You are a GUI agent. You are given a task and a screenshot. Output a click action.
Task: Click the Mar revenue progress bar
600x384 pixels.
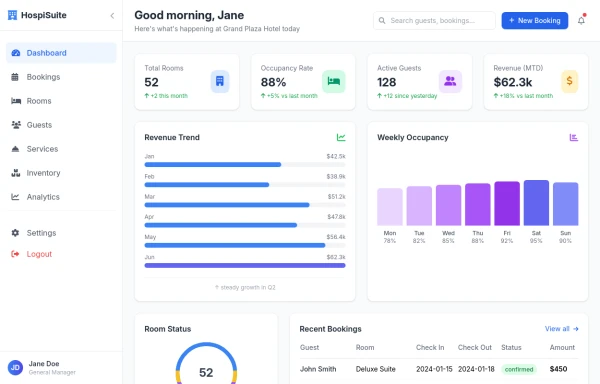pyautogui.click(x=245, y=205)
